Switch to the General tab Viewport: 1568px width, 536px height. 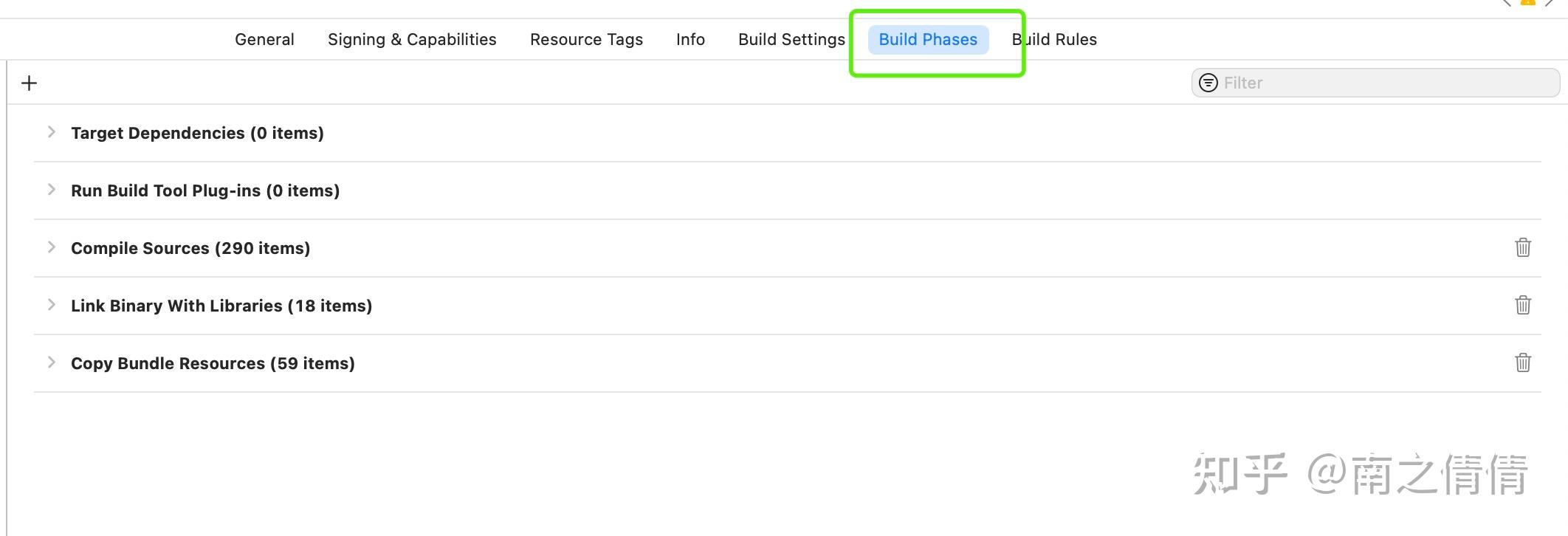[264, 40]
